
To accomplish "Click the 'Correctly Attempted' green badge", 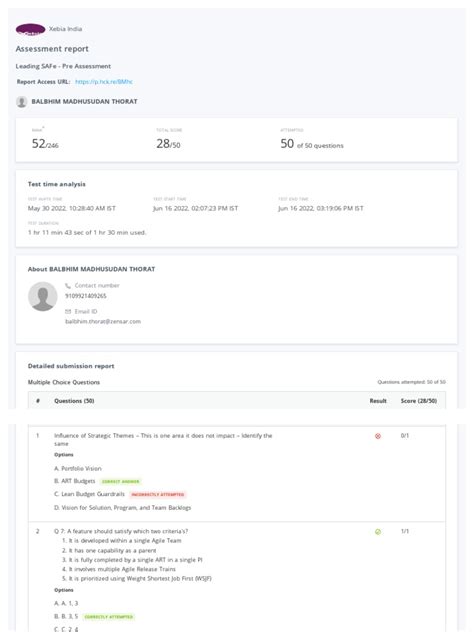I will 109,617.
